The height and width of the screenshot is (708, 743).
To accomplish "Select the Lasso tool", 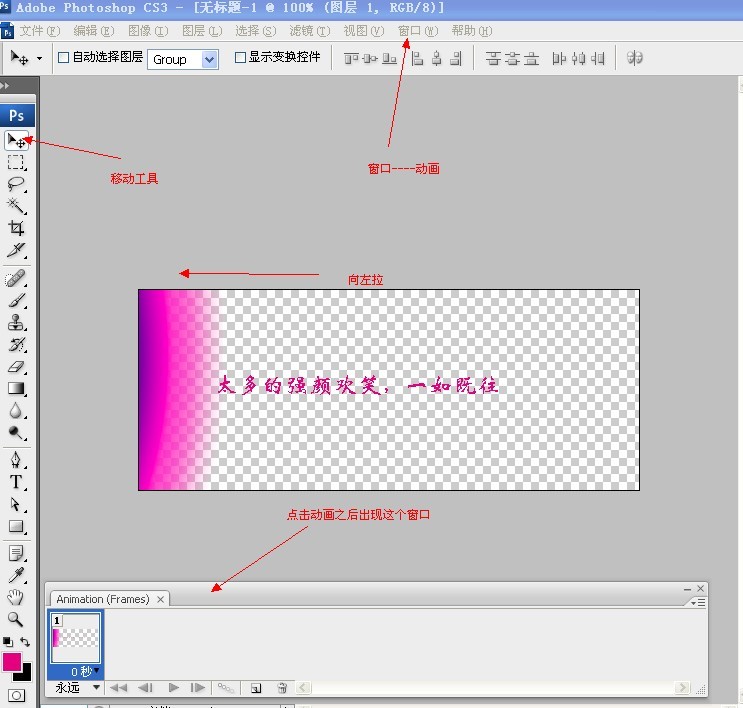I will pyautogui.click(x=16, y=184).
